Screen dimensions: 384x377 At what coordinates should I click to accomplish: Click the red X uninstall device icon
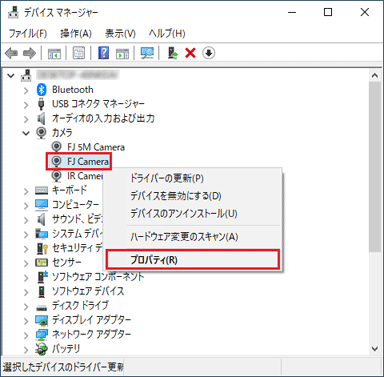pos(190,53)
